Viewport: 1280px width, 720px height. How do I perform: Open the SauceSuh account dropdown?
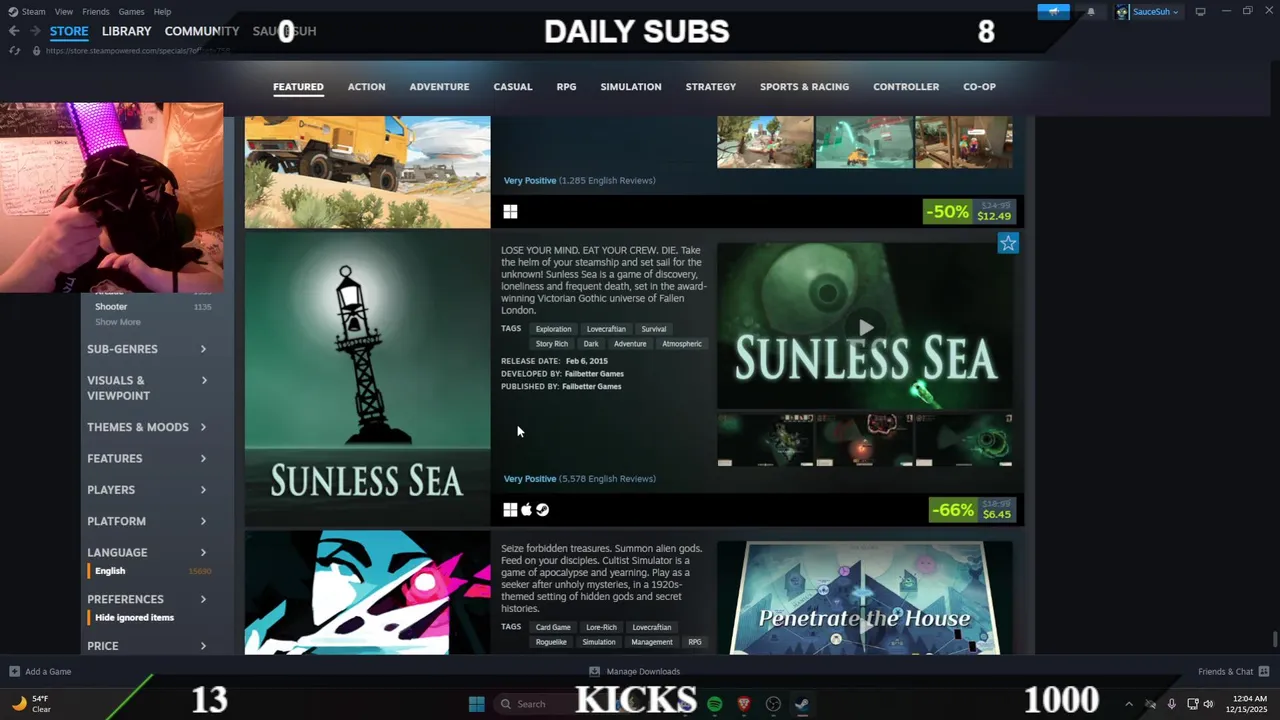click(x=1156, y=12)
